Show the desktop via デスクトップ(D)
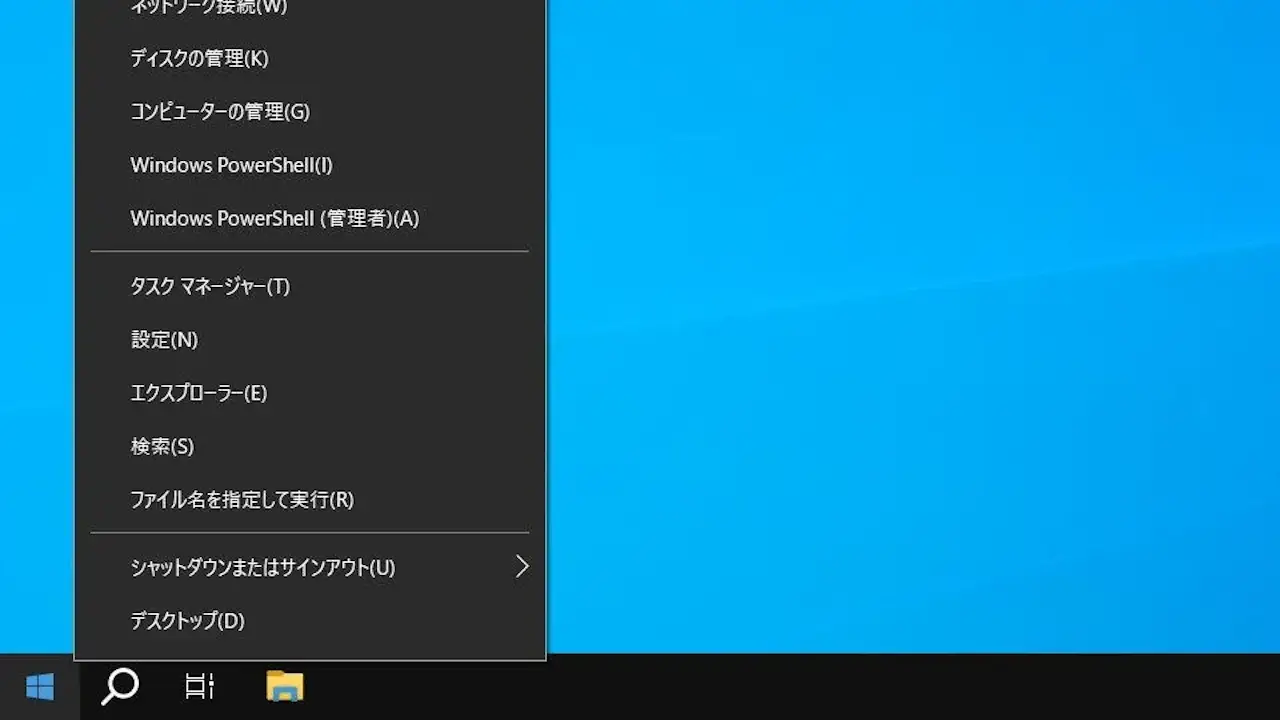The height and width of the screenshot is (720, 1280). tap(310, 621)
